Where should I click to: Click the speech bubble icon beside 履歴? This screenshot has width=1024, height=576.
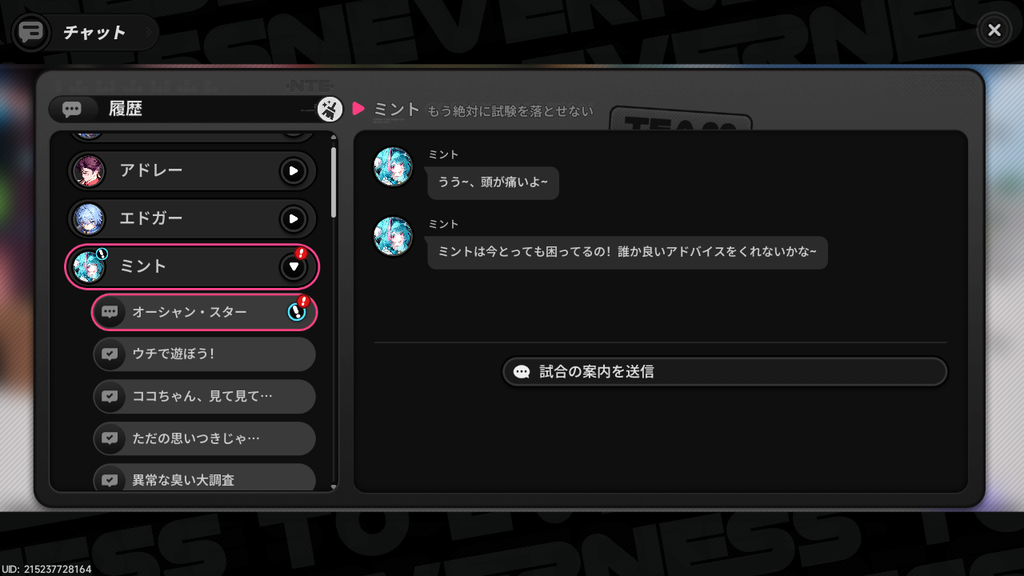pyautogui.click(x=72, y=109)
